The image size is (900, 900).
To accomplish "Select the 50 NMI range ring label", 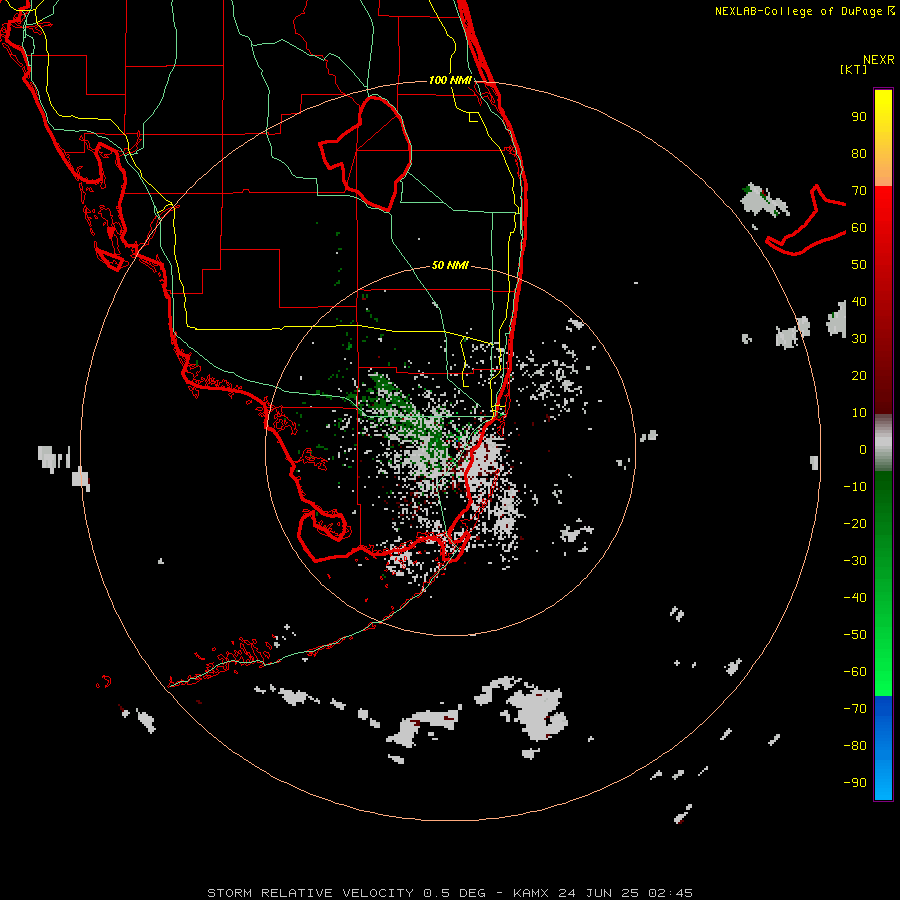I will pos(450,265).
